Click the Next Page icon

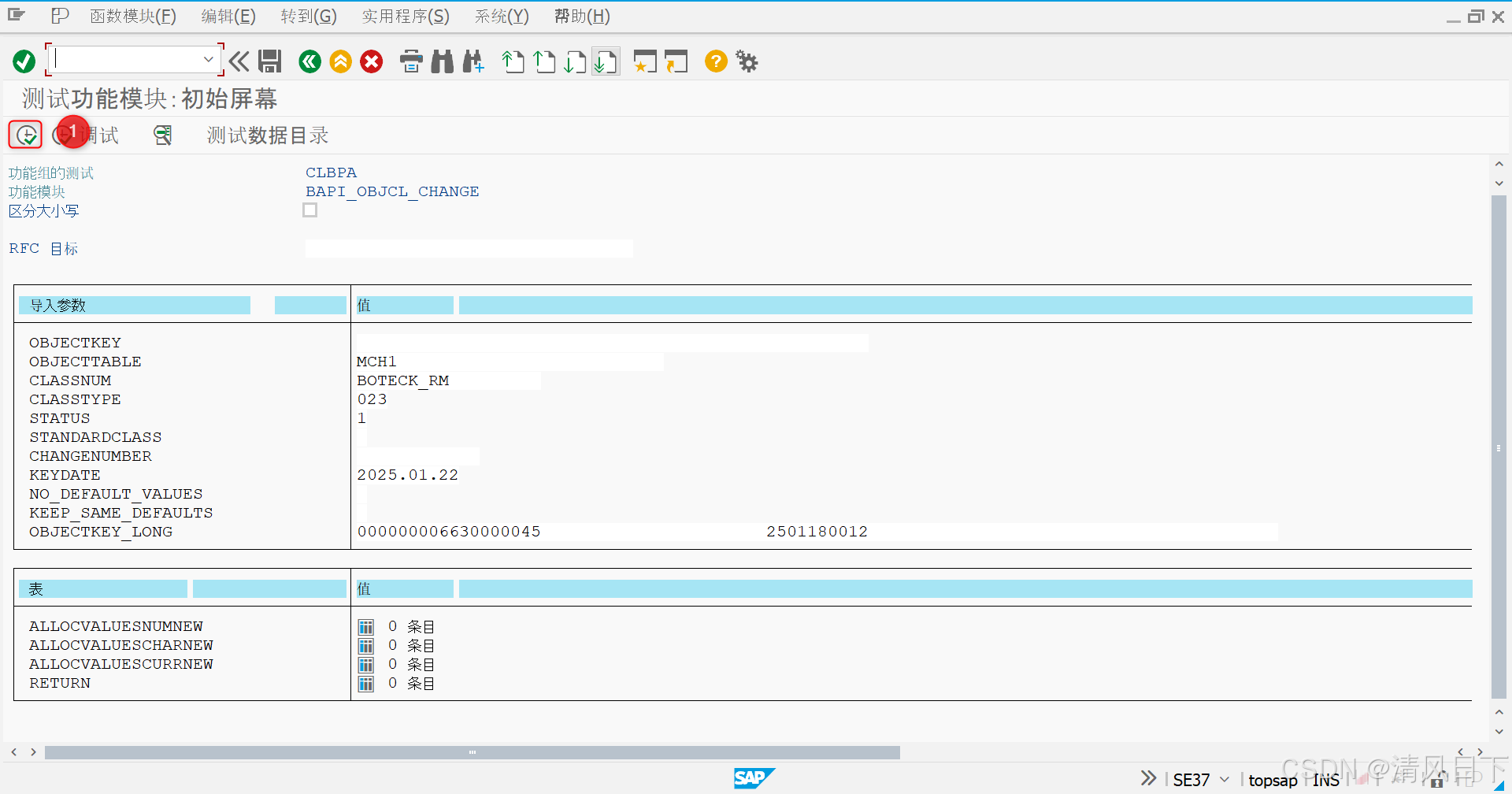575,61
